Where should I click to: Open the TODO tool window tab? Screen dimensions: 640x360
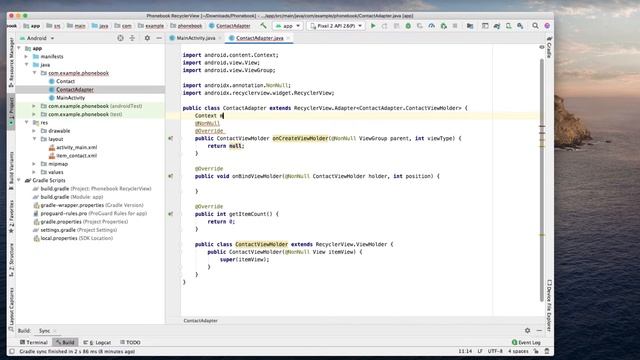point(130,342)
